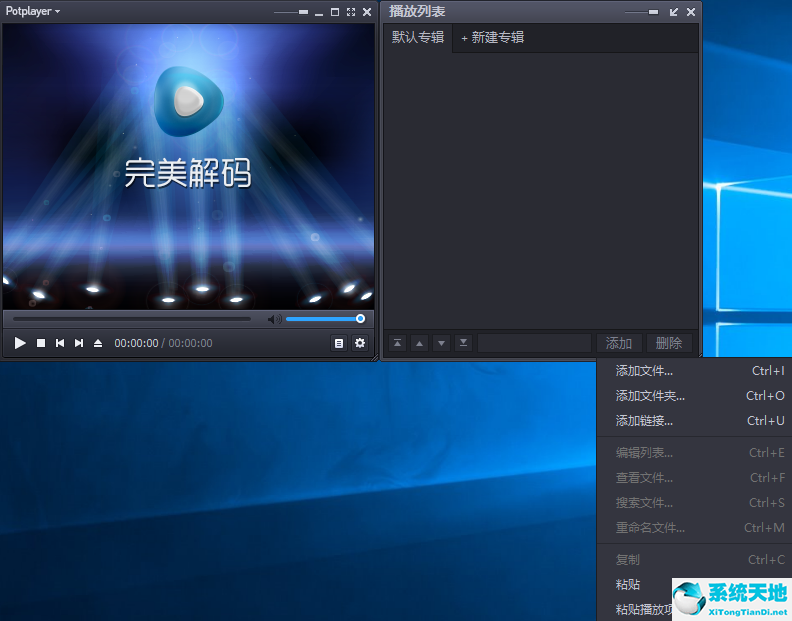Open the player settings gear

point(360,343)
